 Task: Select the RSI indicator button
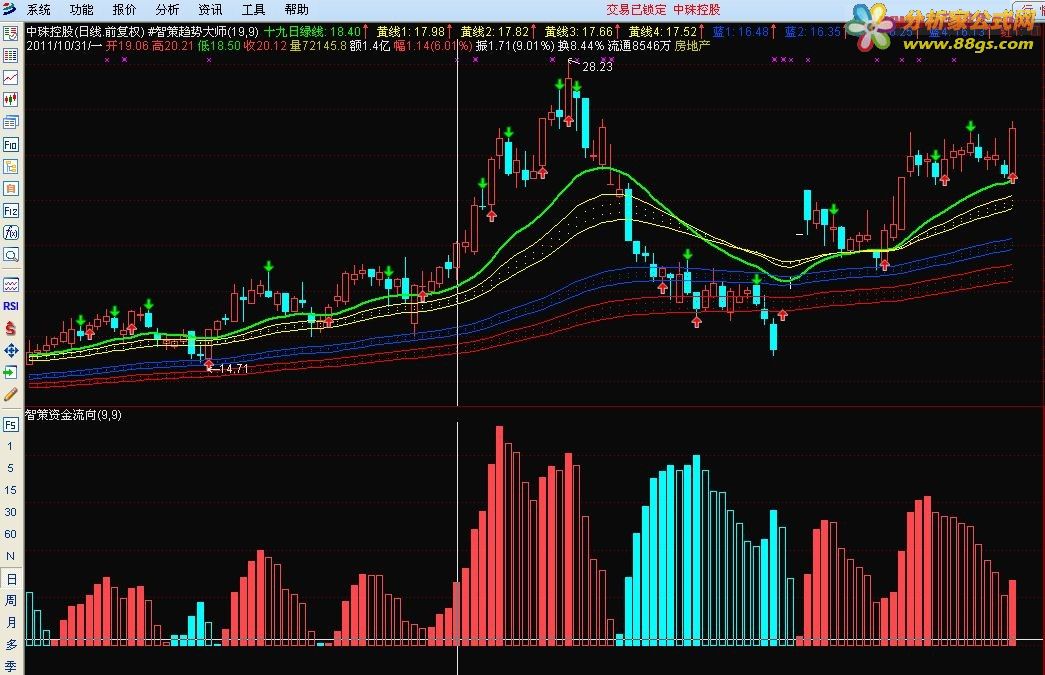11,306
